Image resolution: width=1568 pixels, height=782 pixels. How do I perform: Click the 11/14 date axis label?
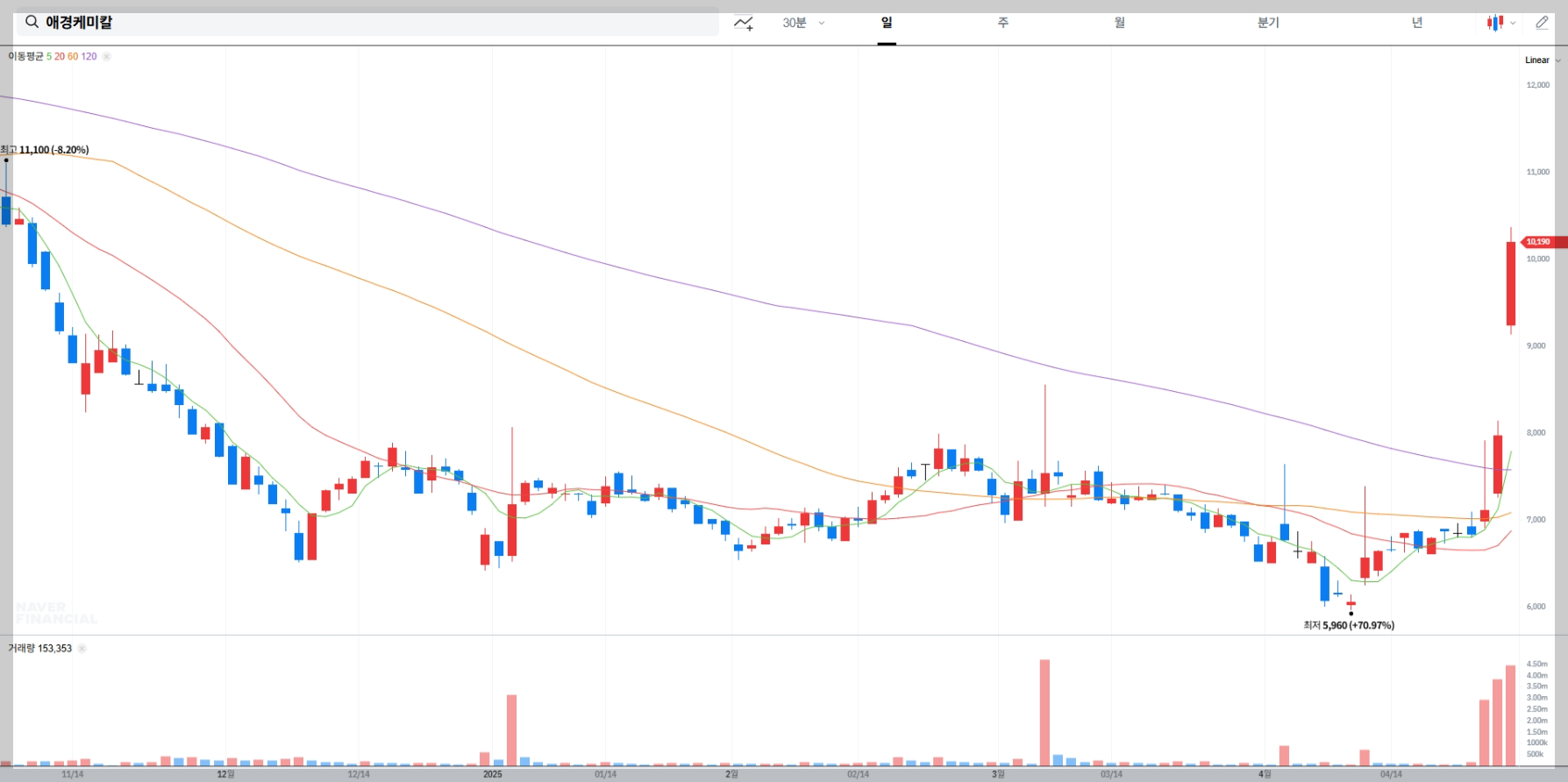[73, 774]
